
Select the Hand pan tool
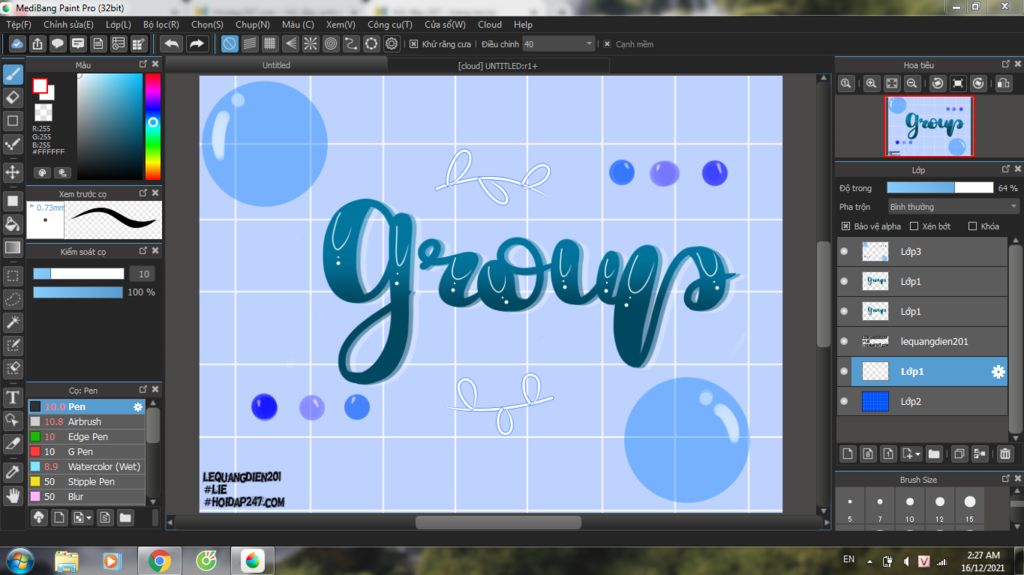(x=13, y=495)
